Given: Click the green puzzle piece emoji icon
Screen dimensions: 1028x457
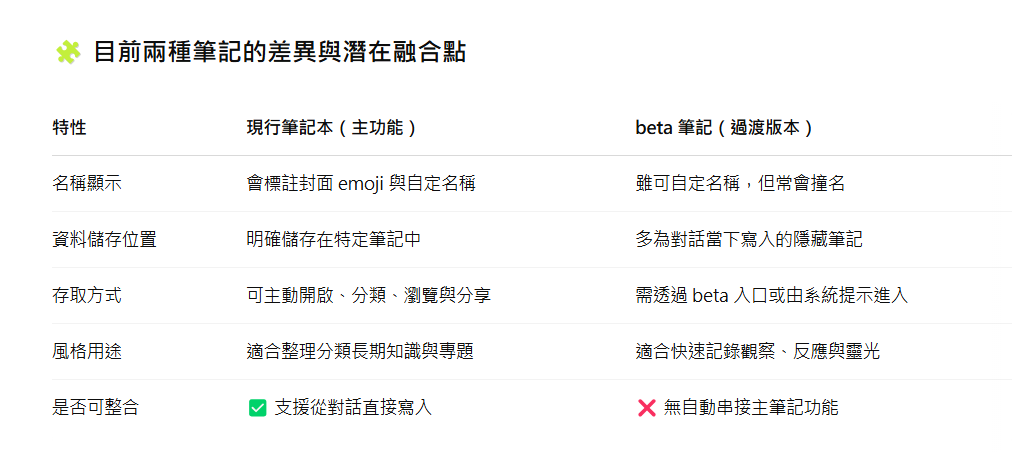Looking at the screenshot, I should (x=68, y=52).
